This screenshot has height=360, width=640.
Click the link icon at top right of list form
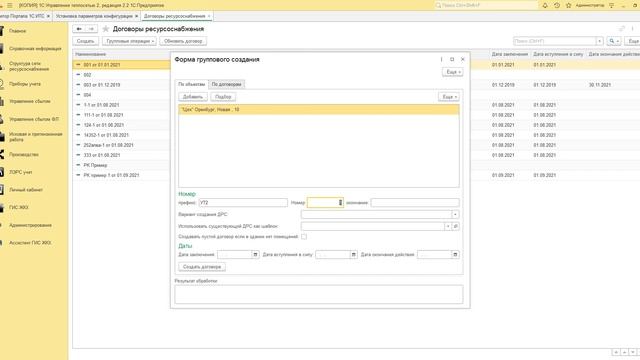click(622, 29)
